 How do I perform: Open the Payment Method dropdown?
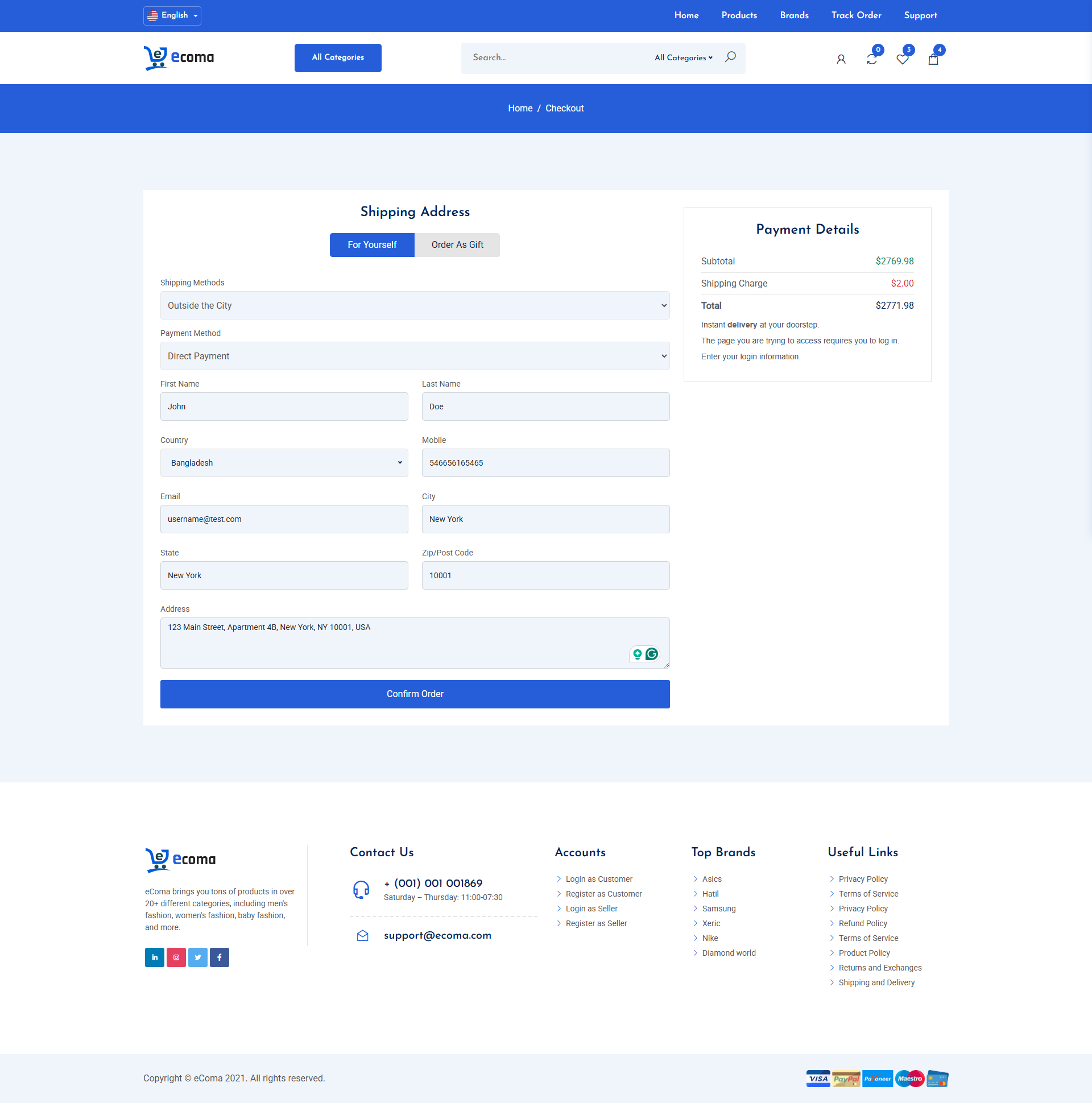click(415, 356)
